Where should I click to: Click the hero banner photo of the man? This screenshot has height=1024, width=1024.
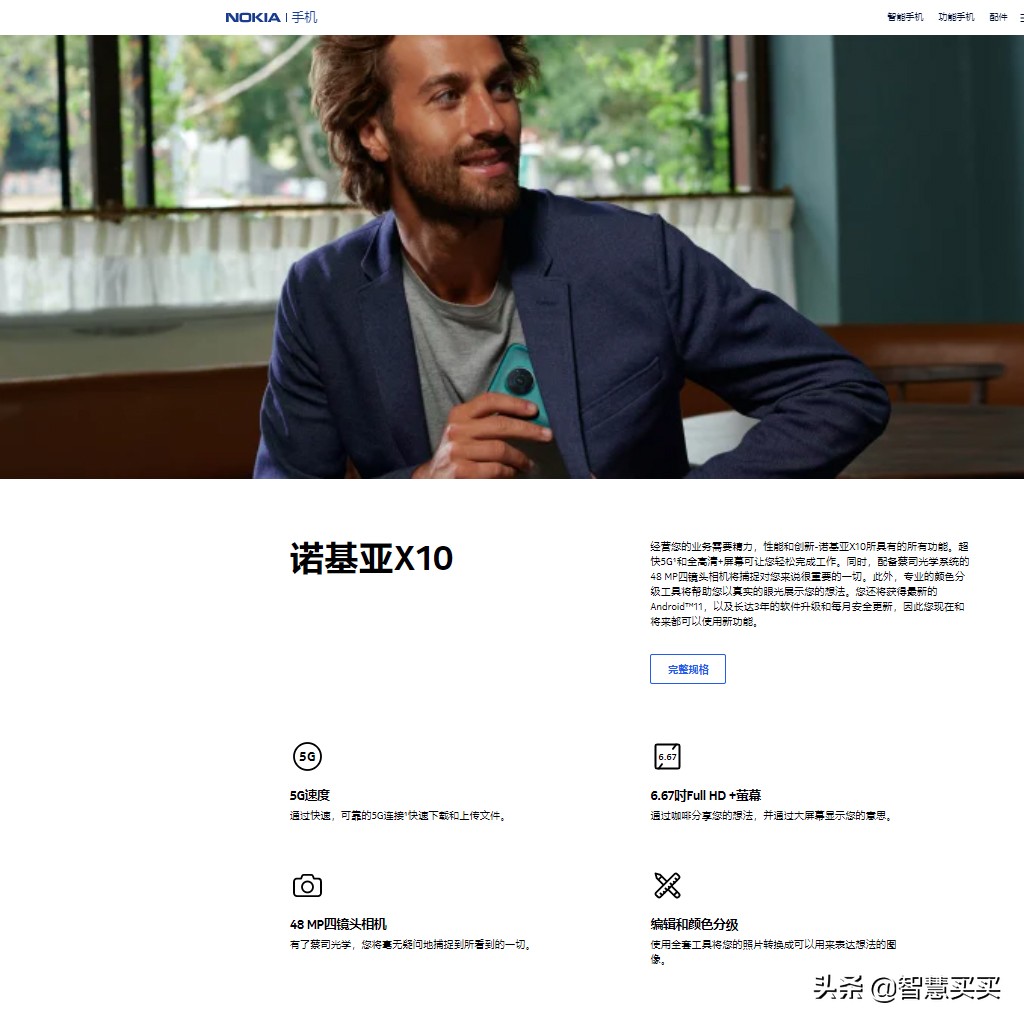(512, 257)
